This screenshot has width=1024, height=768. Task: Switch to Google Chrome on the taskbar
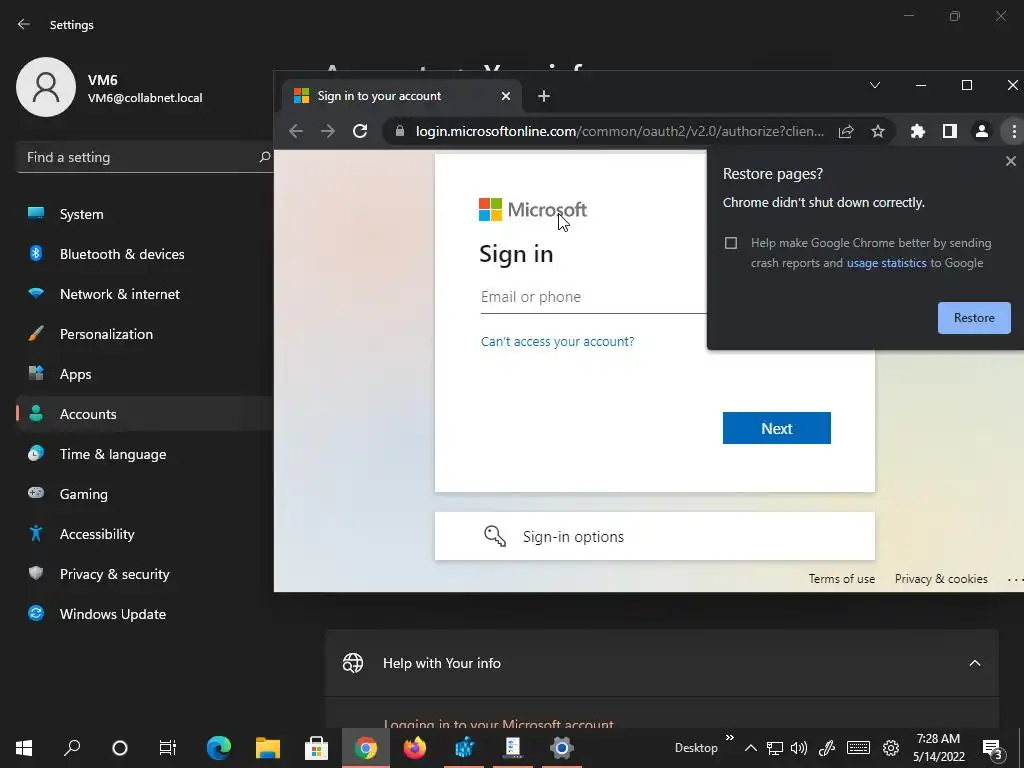click(x=366, y=748)
